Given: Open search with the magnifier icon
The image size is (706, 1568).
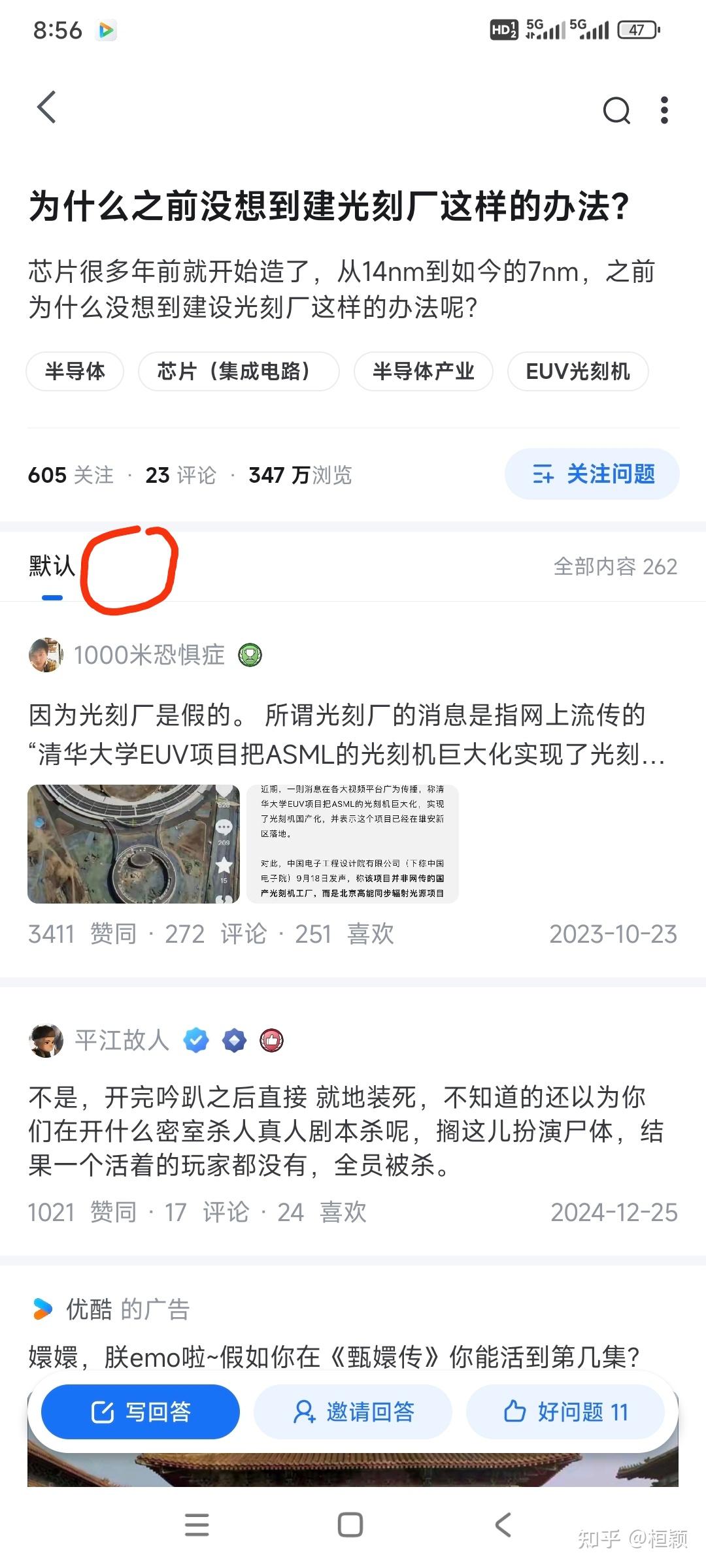Looking at the screenshot, I should tap(616, 110).
